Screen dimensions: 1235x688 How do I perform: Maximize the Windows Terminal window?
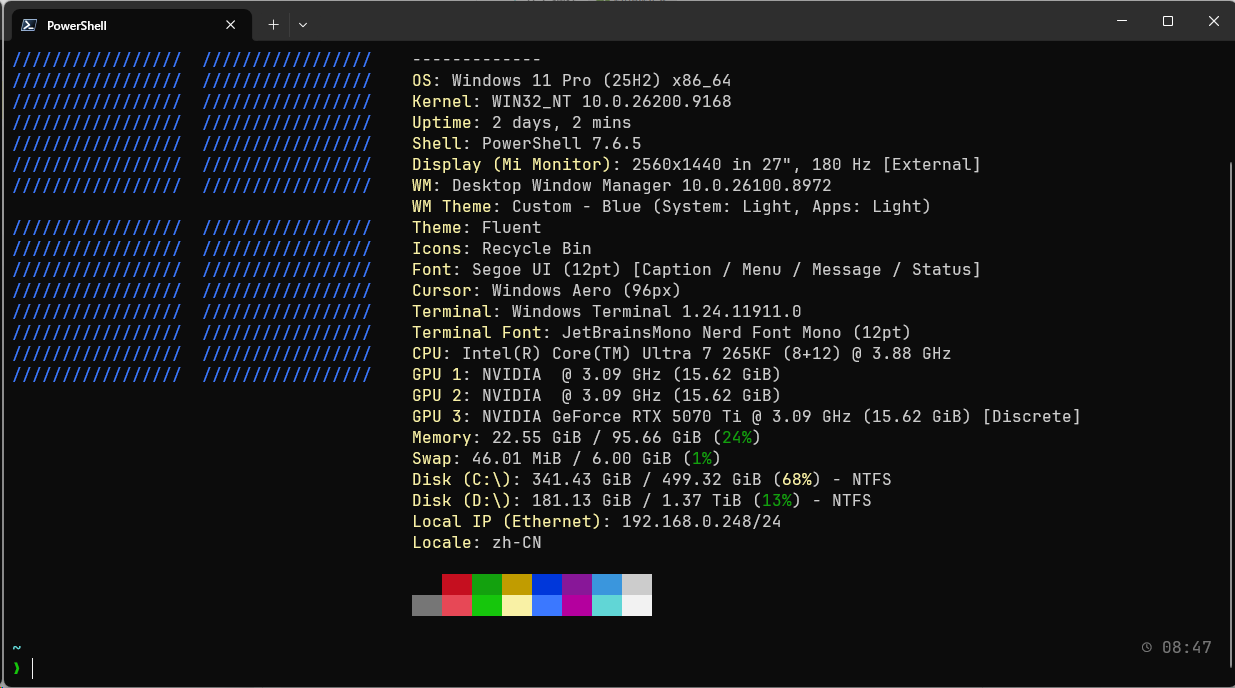pyautogui.click(x=1167, y=21)
